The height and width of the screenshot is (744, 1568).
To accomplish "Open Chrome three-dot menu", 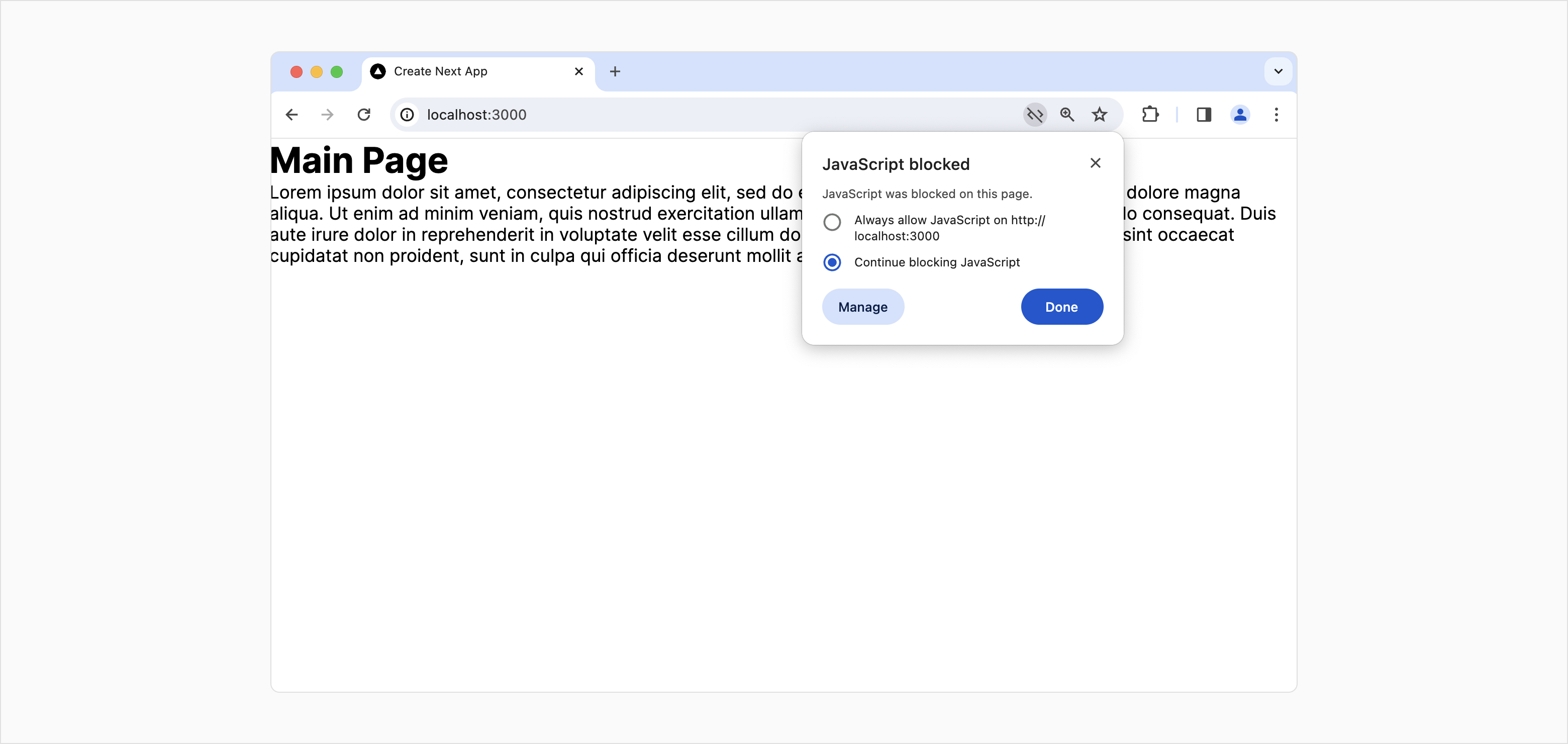I will coord(1277,115).
